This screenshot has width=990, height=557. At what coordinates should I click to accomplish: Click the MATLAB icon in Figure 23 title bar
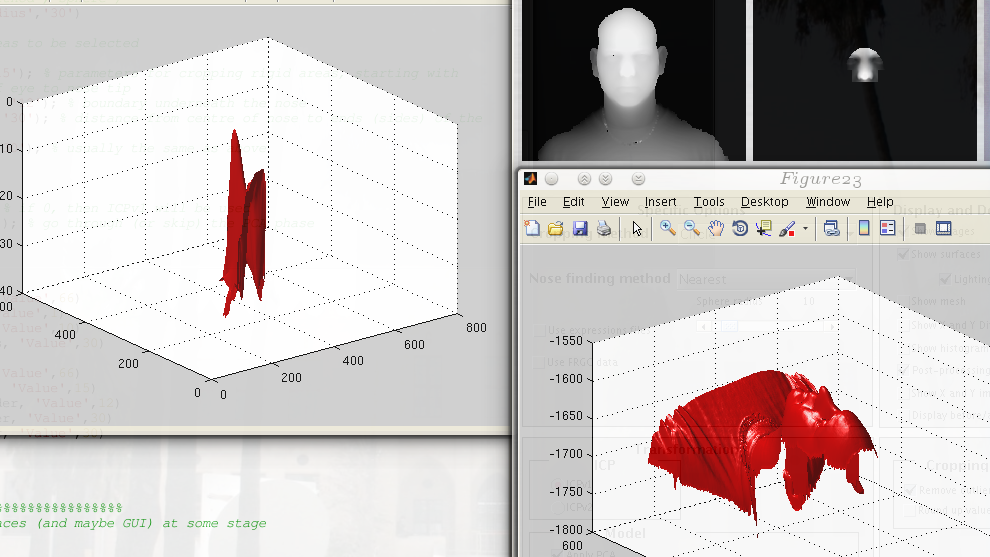(x=530, y=179)
